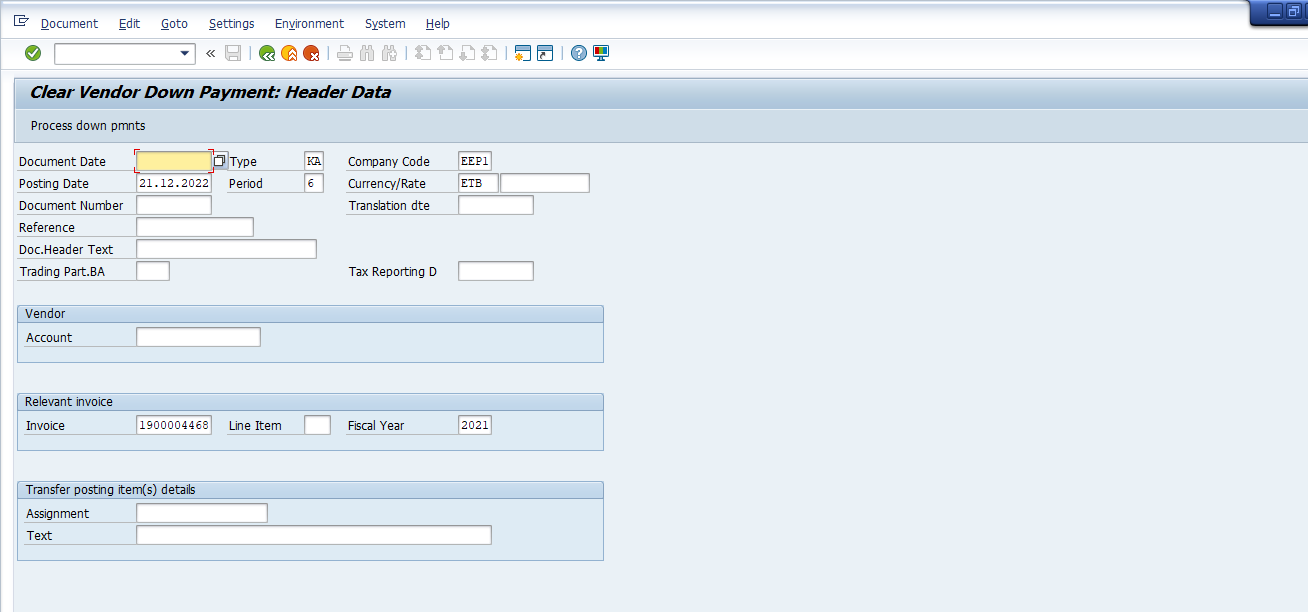This screenshot has width=1308, height=612.
Task: Collapse the command field with double-chevron
Action: (210, 54)
